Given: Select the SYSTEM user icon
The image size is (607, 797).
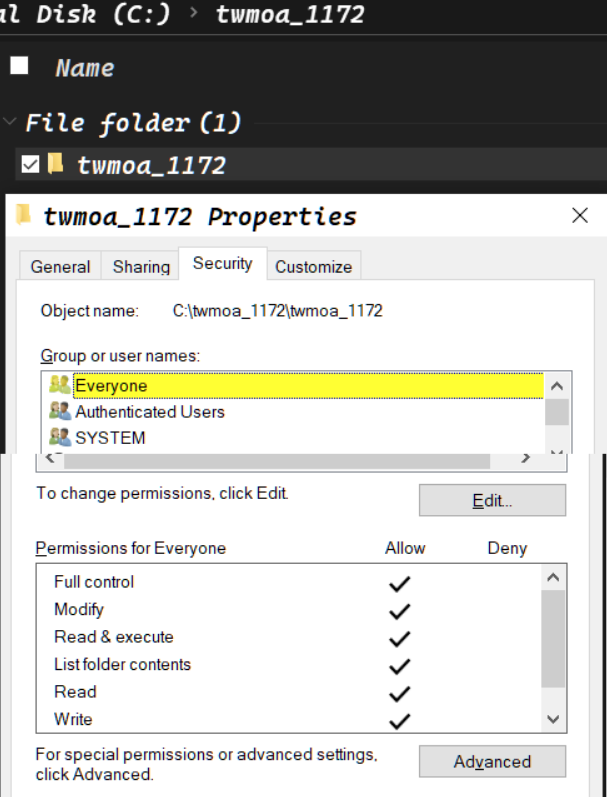Looking at the screenshot, I should click(x=60, y=437).
